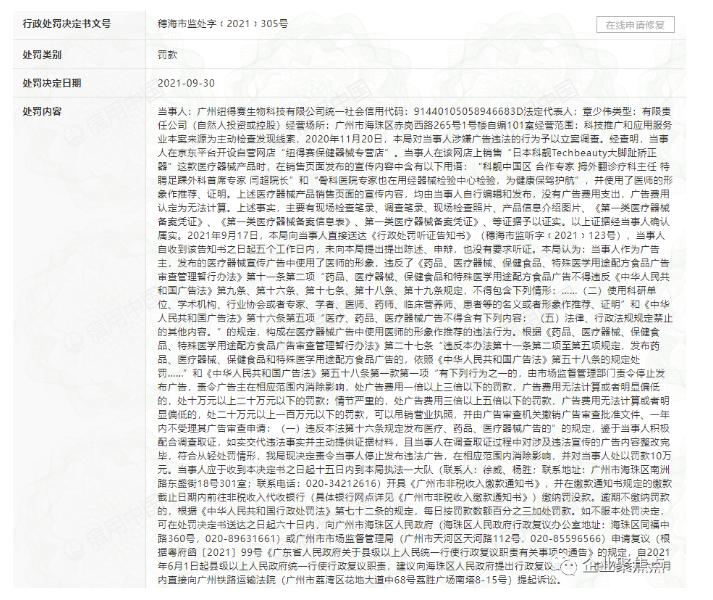
Task: Select the 行政处罚决定书文号 label
Action: tap(66, 24)
